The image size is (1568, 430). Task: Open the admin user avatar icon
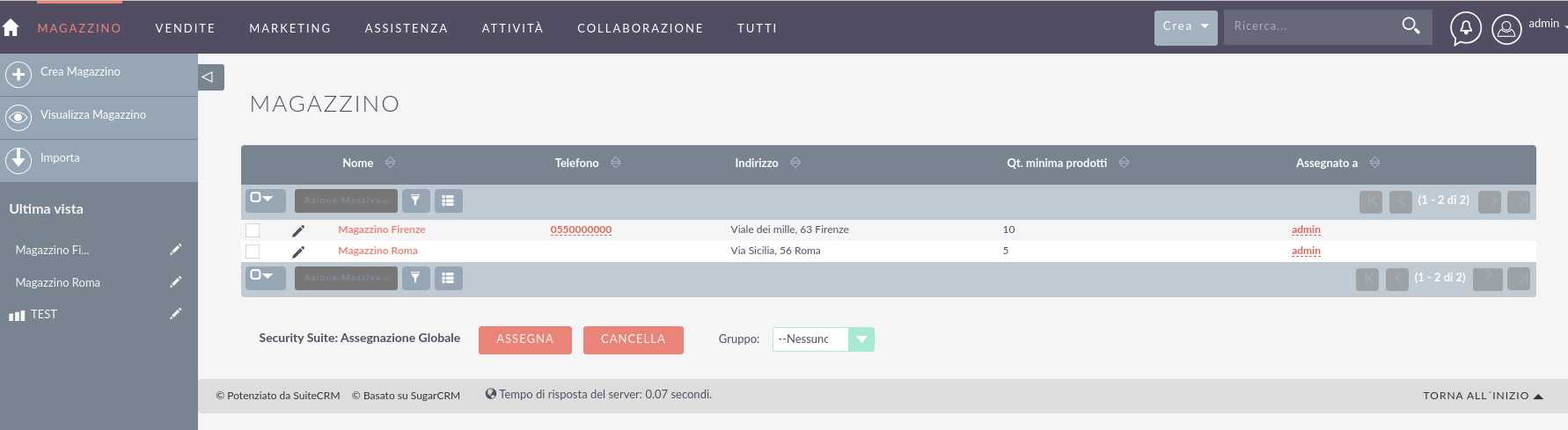[1506, 29]
